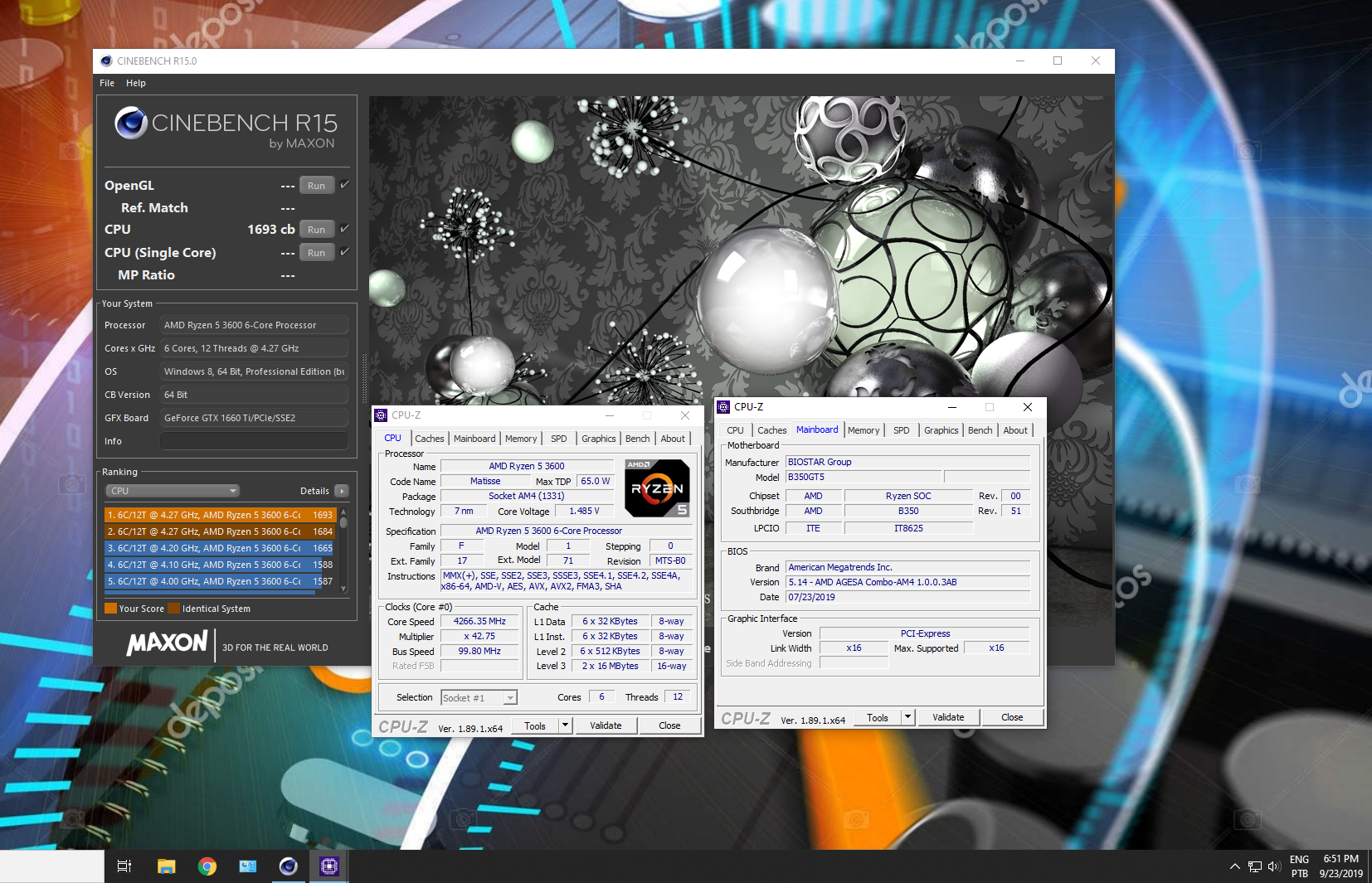Open the volume control tray icon
Viewport: 1372px width, 883px height.
[1274, 866]
